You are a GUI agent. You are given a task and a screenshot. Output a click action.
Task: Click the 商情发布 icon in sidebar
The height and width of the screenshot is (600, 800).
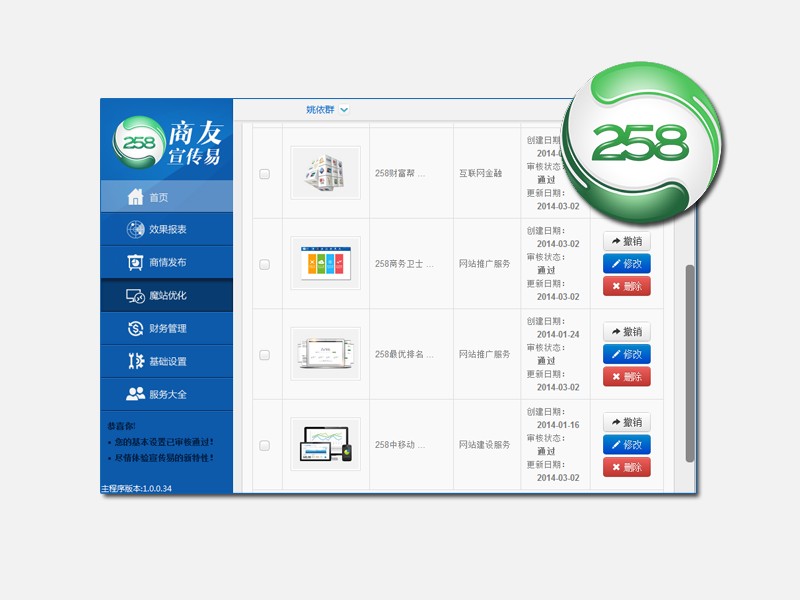point(136,263)
